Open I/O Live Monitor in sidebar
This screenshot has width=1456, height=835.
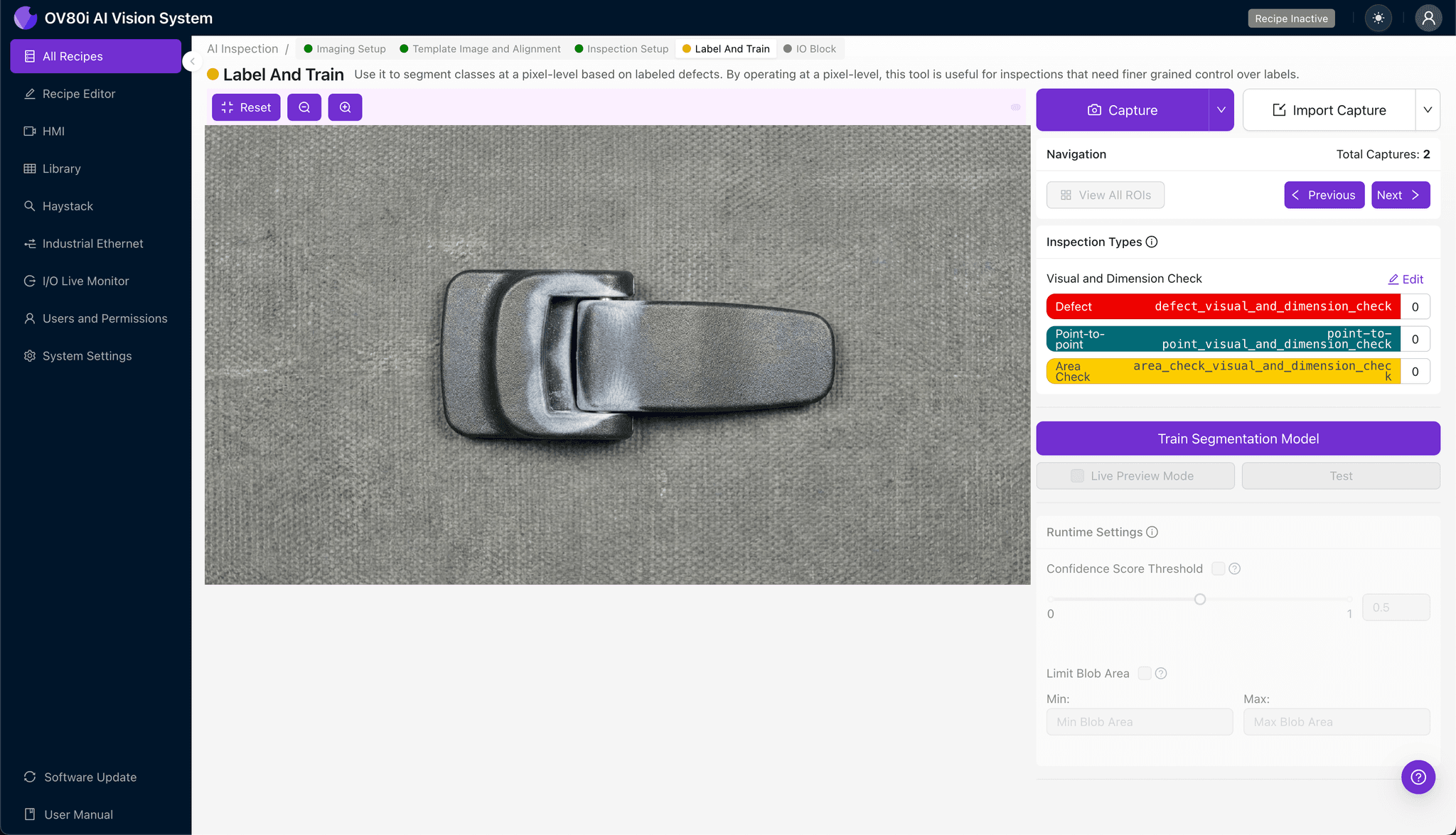point(95,281)
